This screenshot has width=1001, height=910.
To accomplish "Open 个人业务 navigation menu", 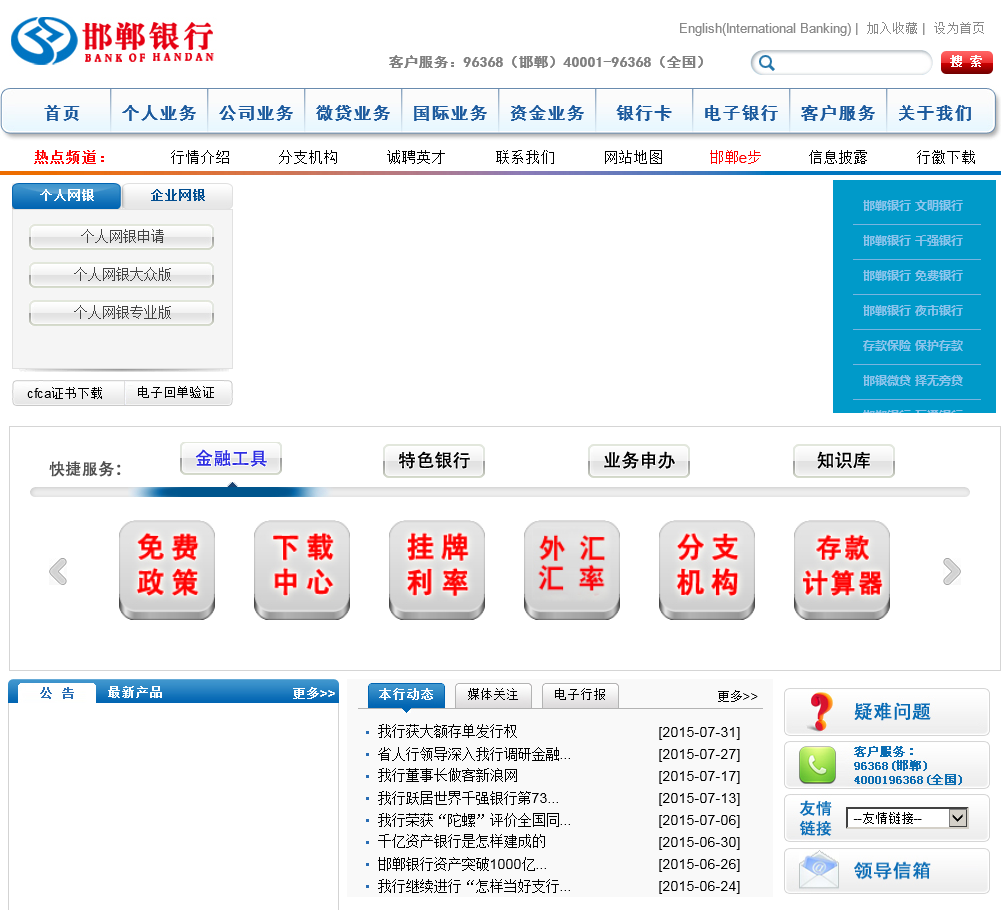I will (159, 113).
